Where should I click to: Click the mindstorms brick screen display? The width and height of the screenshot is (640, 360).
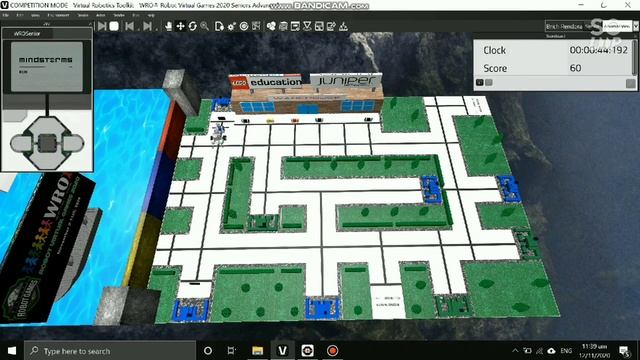(x=47, y=67)
